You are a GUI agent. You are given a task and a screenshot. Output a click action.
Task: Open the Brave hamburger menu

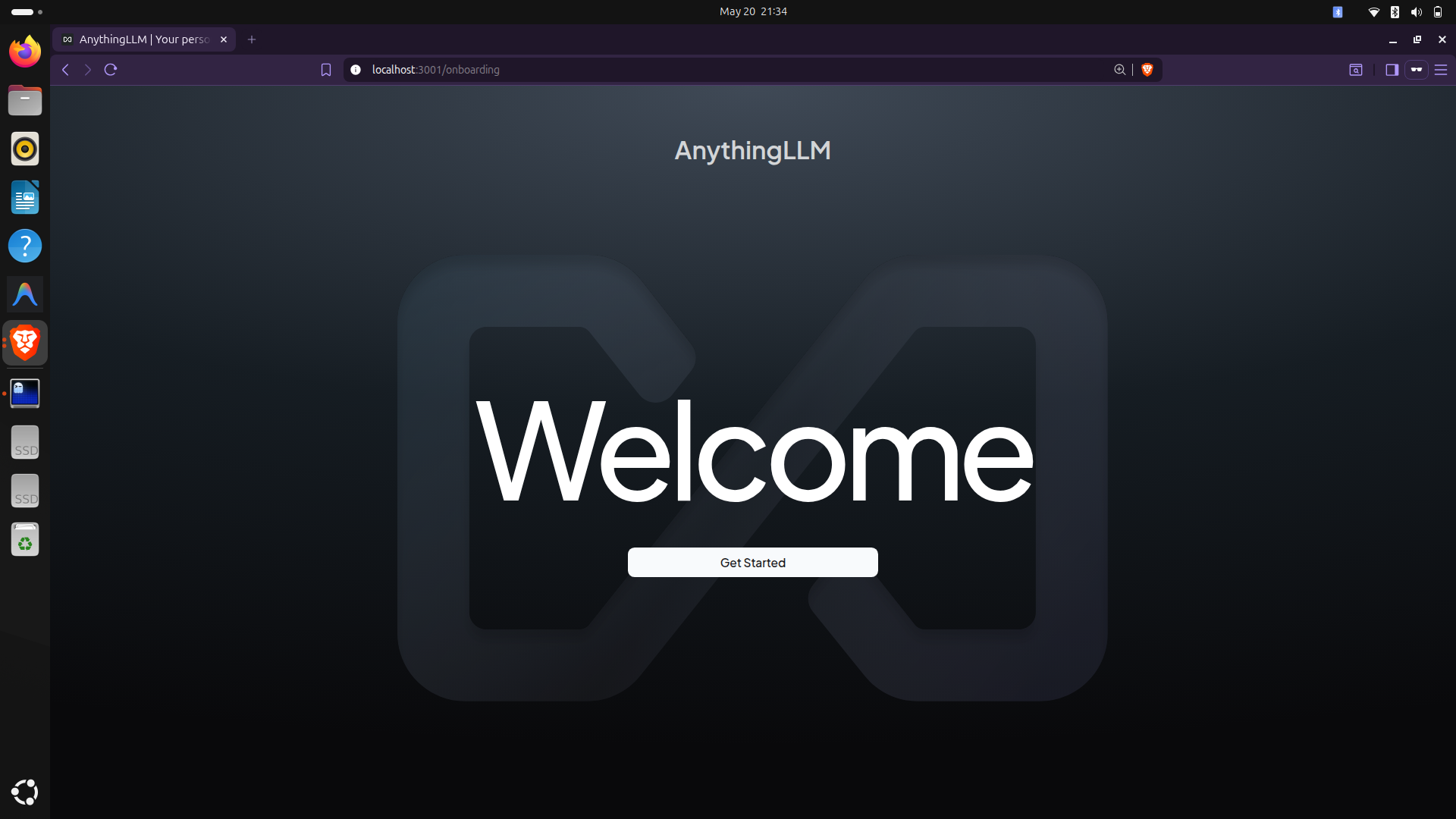[1441, 70]
